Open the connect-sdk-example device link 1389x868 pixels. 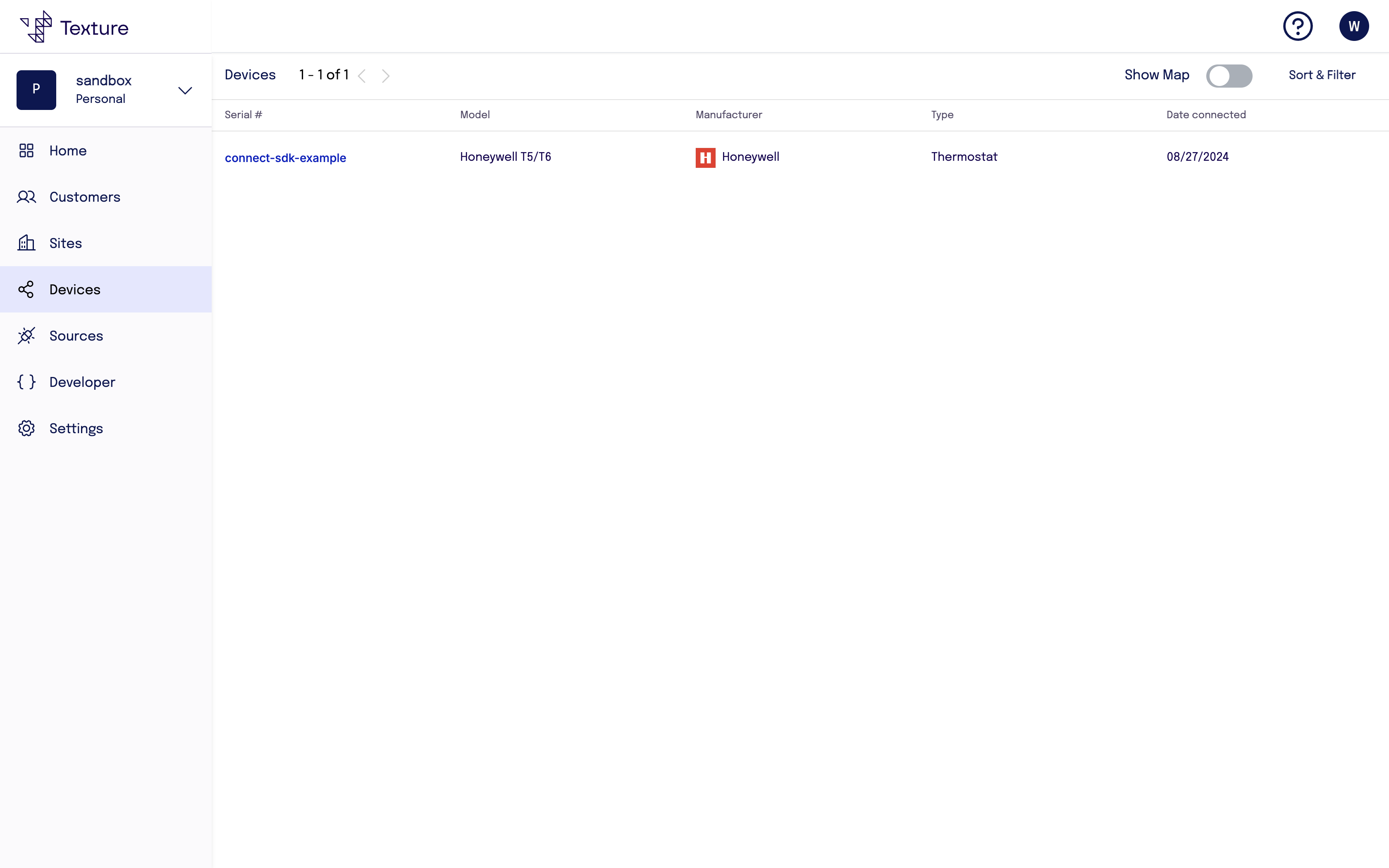click(x=285, y=158)
